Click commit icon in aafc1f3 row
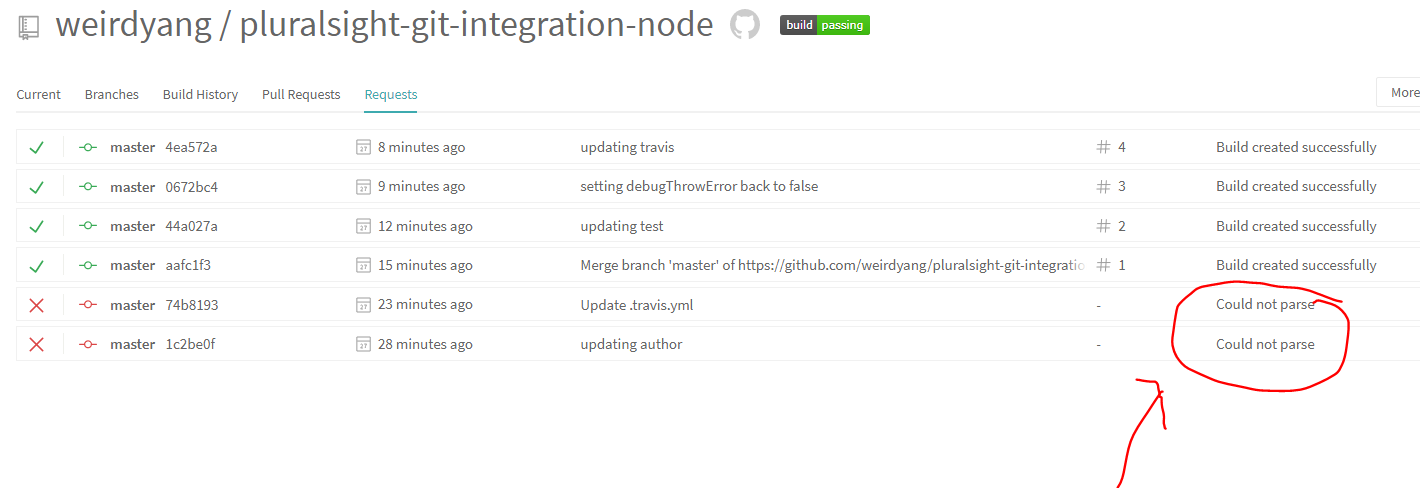 [88, 266]
